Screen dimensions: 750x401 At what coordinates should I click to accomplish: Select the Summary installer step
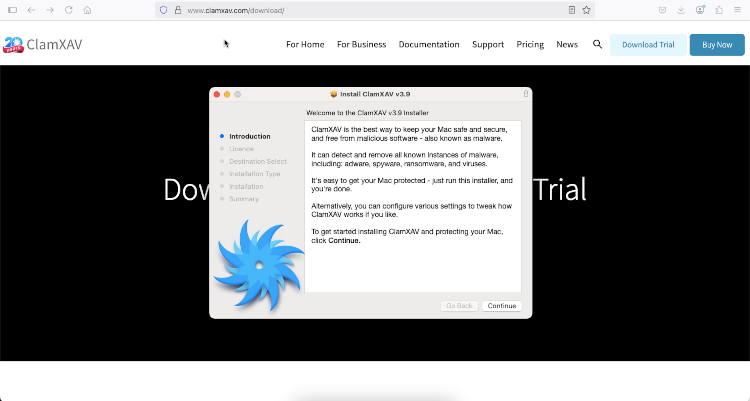(x=243, y=199)
